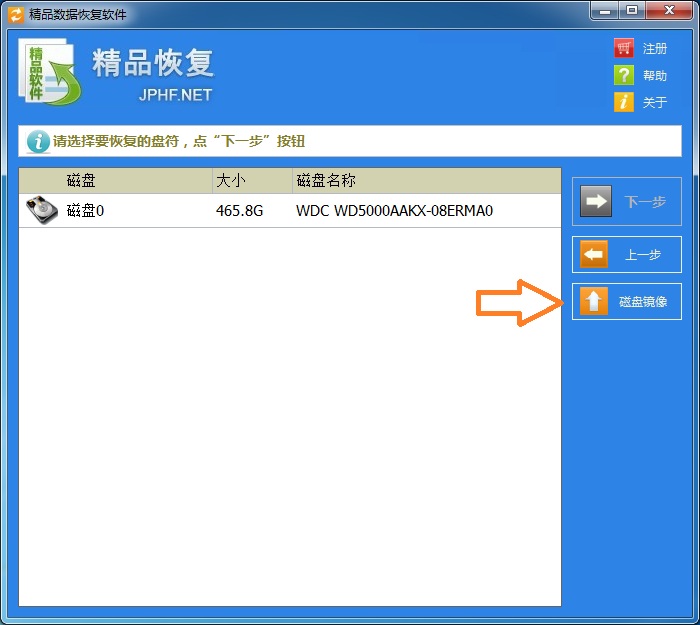Maximize the 精品数据恢复软件 window
The width and height of the screenshot is (700, 625).
[632, 11]
